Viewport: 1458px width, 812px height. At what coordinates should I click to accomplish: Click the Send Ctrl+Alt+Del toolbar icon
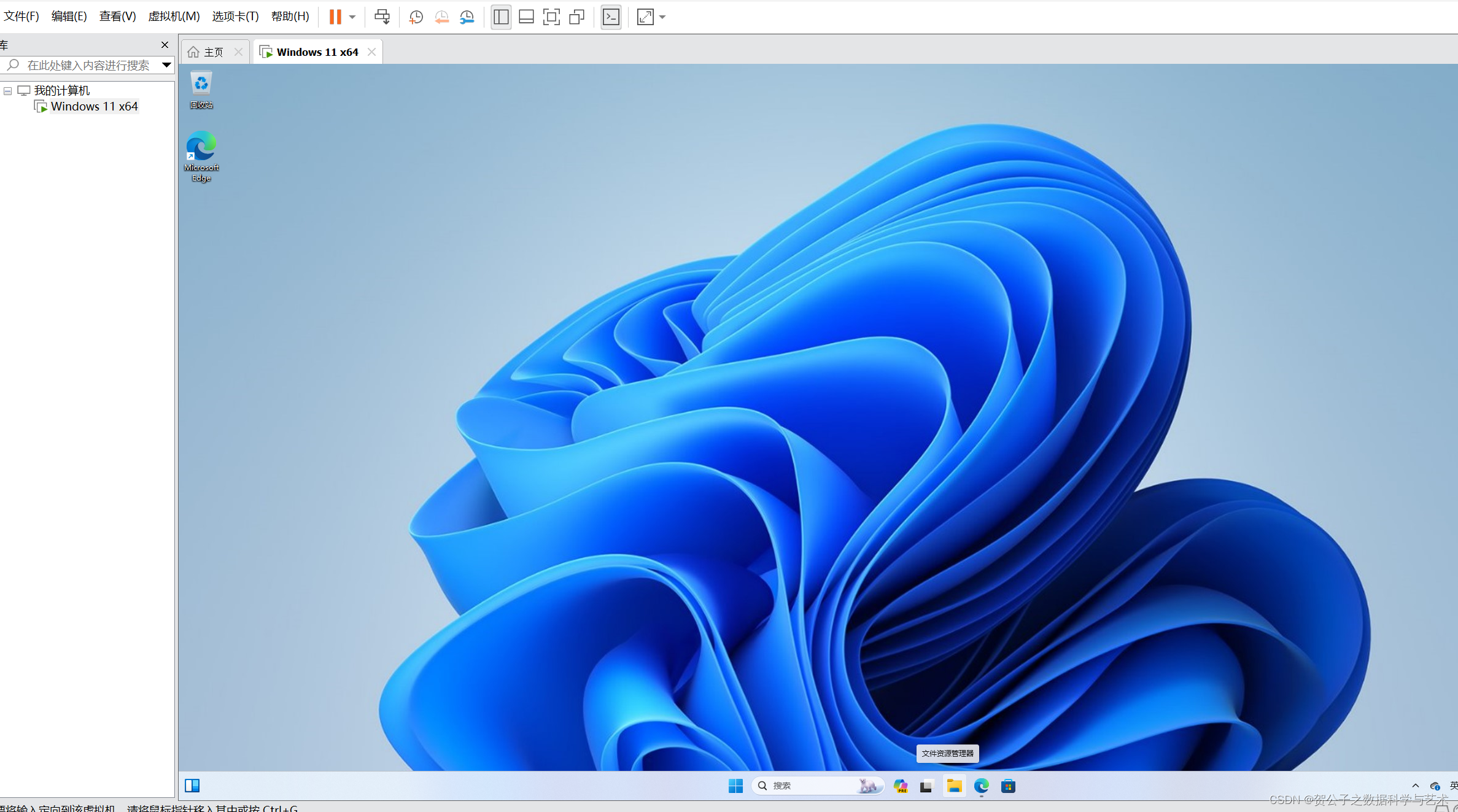click(x=382, y=17)
